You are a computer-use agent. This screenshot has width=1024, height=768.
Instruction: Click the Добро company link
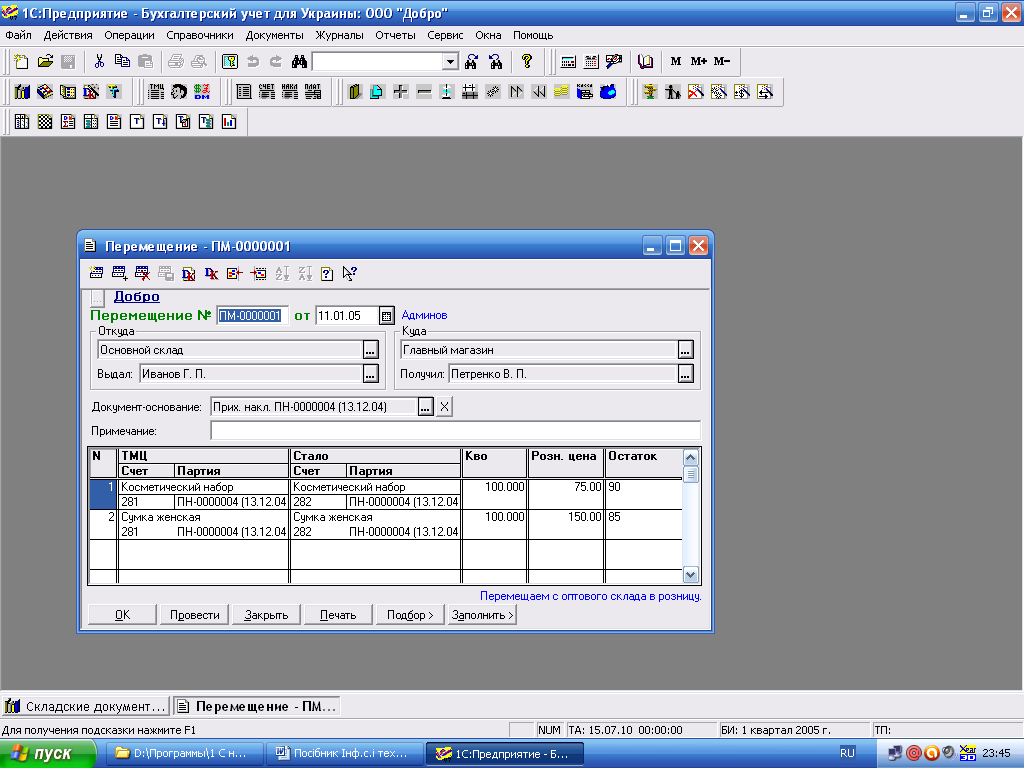[136, 296]
